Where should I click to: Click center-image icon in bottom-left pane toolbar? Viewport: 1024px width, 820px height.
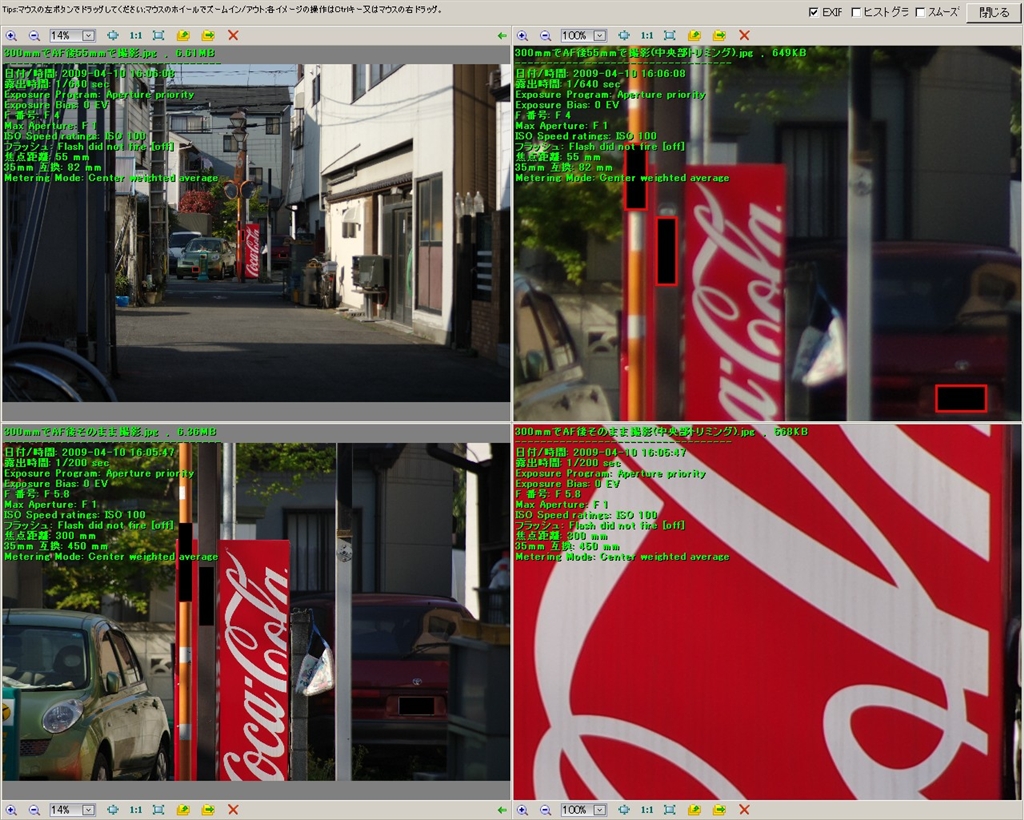113,809
